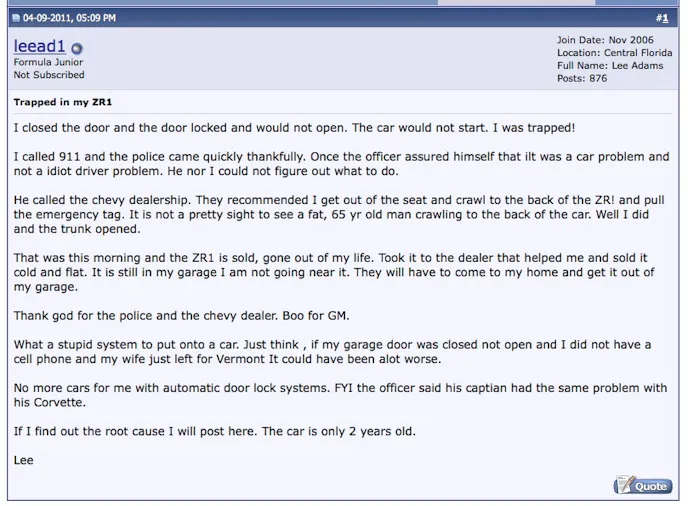Click the line about finding the root cause
Image resolution: width=688 pixels, height=506 pixels.
click(214, 431)
